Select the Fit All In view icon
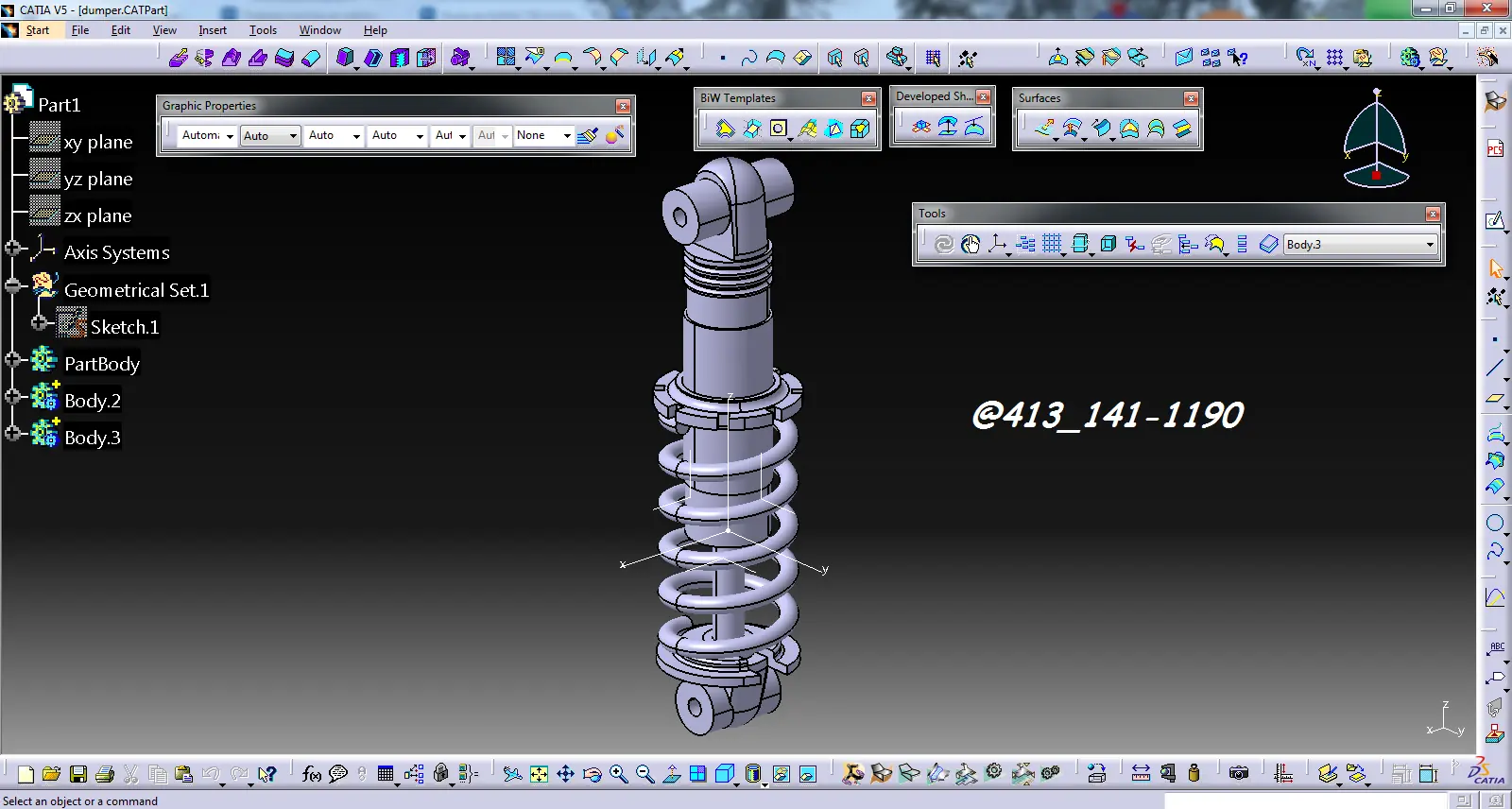This screenshot has width=1512, height=809. coord(539,774)
